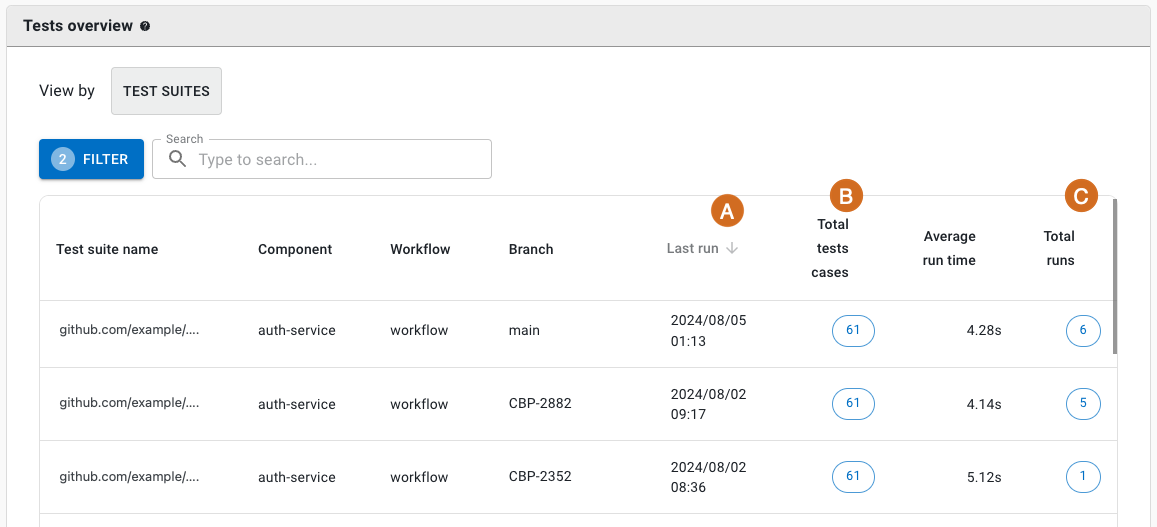This screenshot has height=527, width=1157.
Task: Open the 6 total runs badge
Action: (x=1083, y=331)
